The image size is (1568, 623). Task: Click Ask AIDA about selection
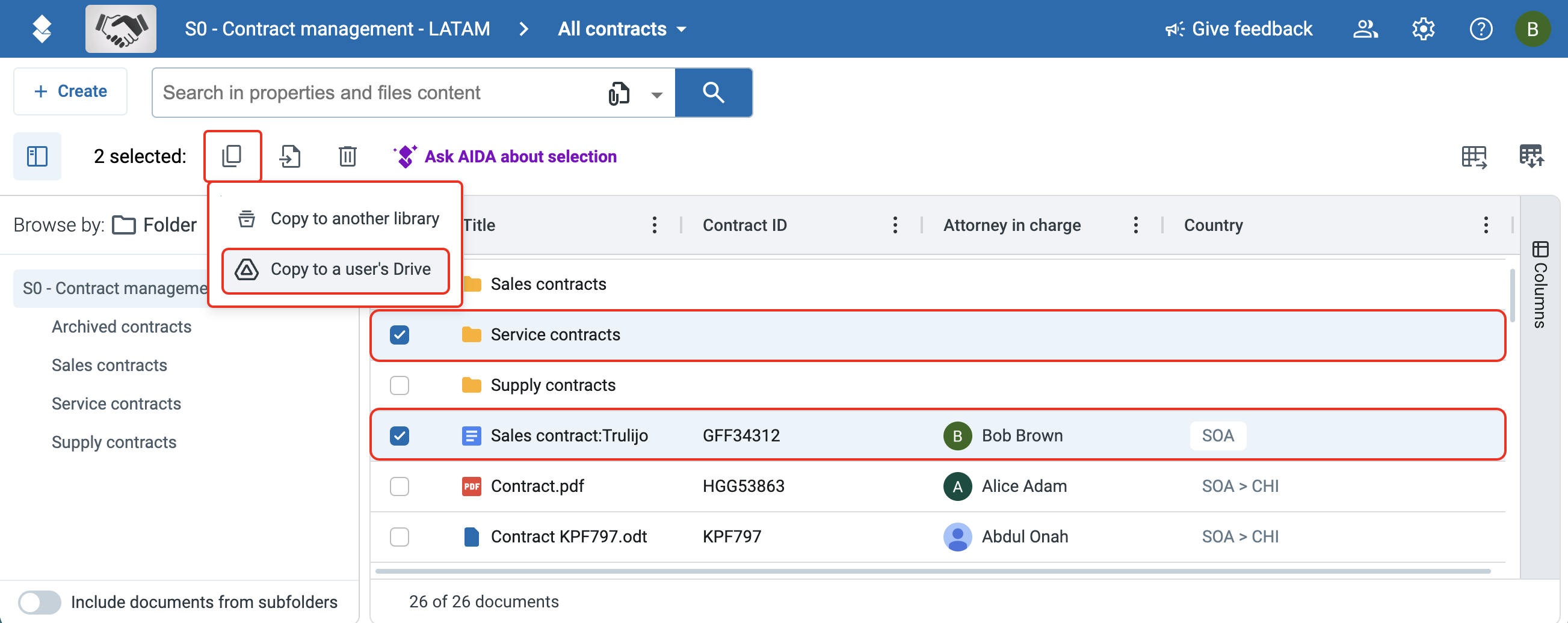[x=520, y=156]
